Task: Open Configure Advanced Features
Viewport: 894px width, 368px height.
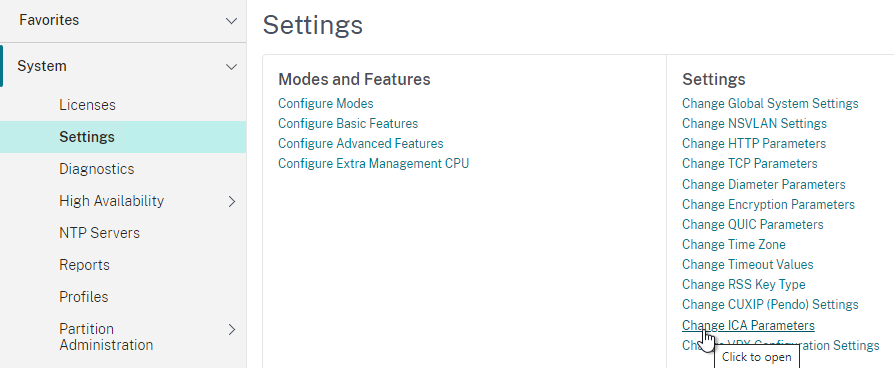Action: click(x=360, y=143)
